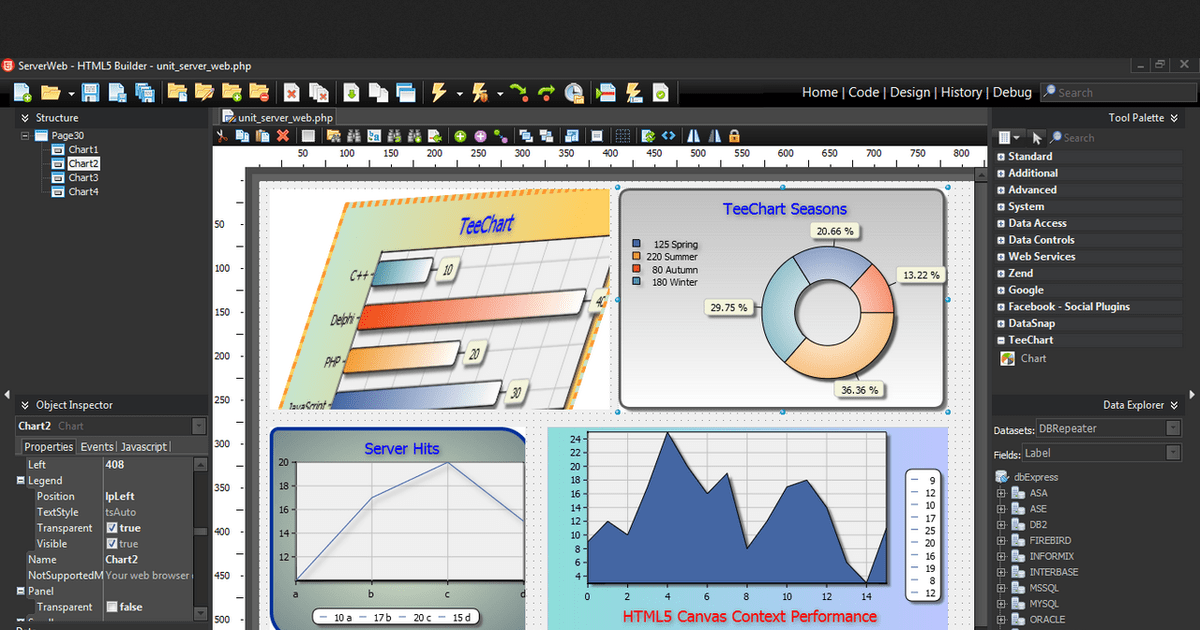
Task: Select the Save All files icon
Action: 145,92
